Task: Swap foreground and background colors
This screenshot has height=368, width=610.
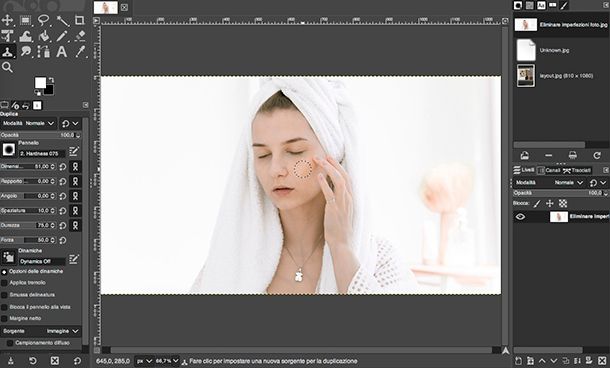Action: 51,80
